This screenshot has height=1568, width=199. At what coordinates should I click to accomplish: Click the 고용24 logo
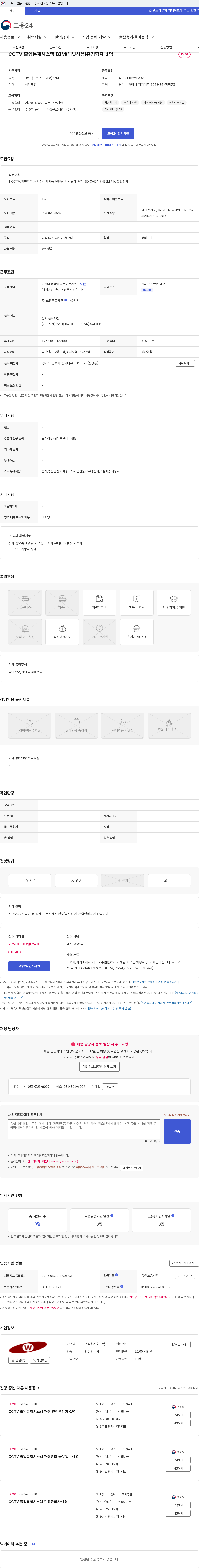pyautogui.click(x=17, y=25)
